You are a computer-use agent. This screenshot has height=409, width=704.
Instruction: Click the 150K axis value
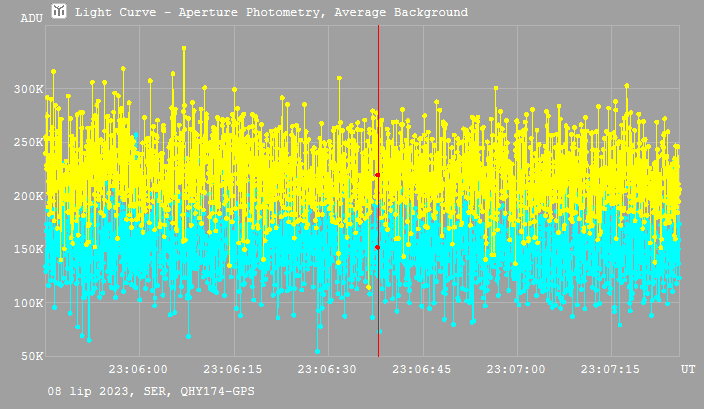coord(28,249)
